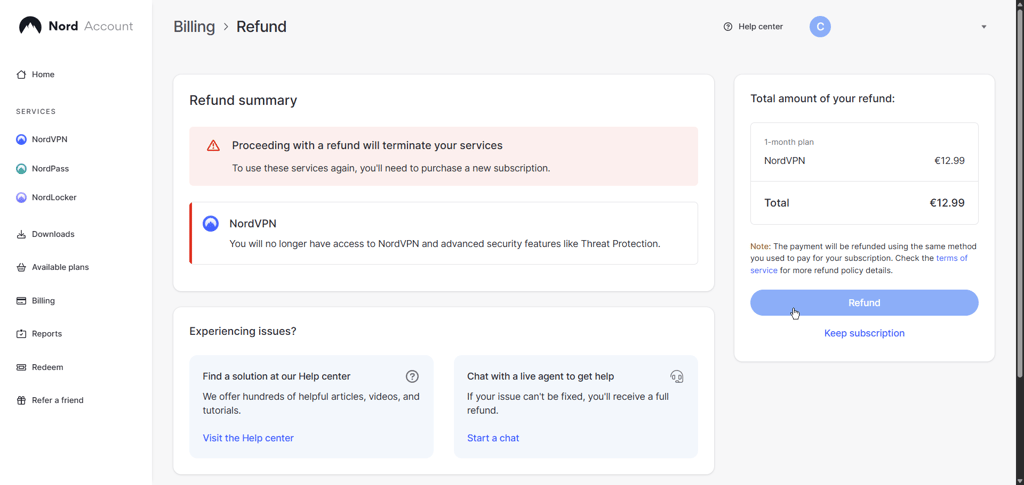Click the NordVPN logo in the refund summary
This screenshot has height=485, width=1024.
(x=210, y=224)
